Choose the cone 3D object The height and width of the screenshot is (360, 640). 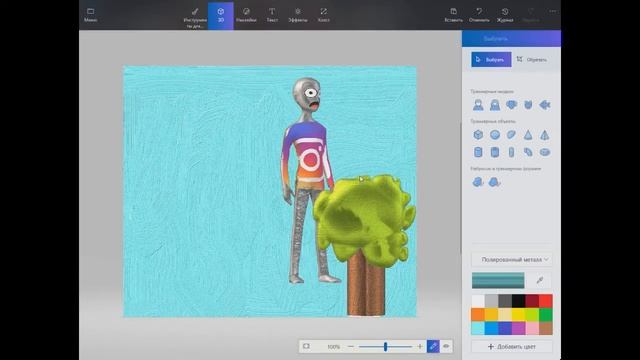pos(528,135)
